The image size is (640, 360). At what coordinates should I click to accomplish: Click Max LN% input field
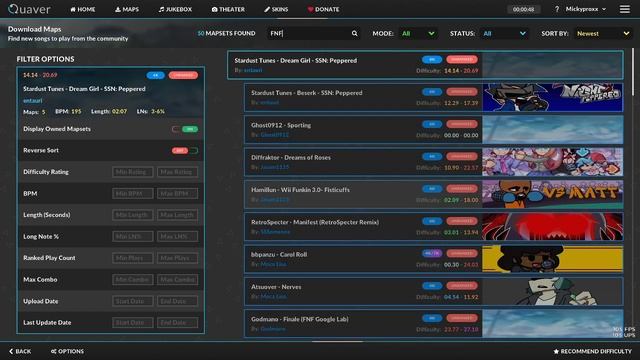coord(178,236)
